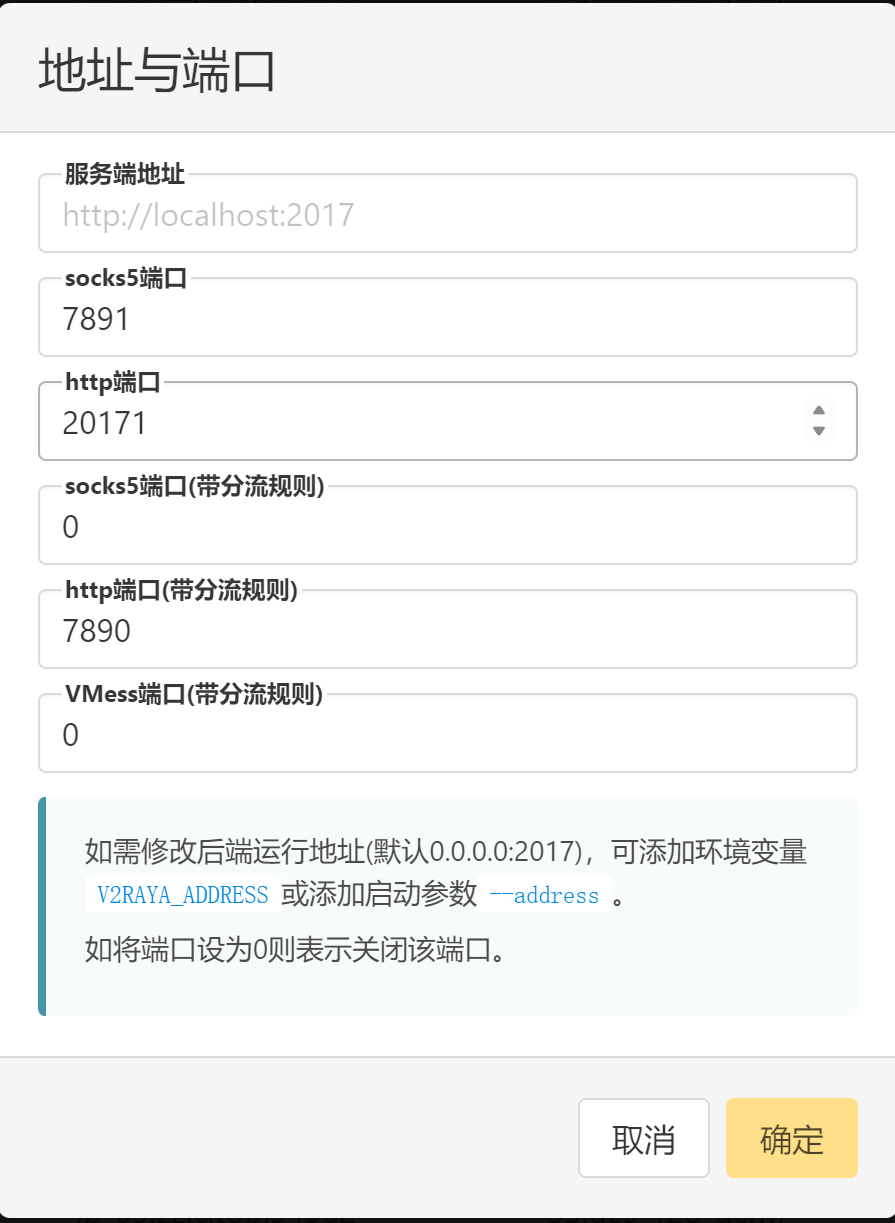This screenshot has height=1223, width=895.
Task: Focus the http端口(带分流规则) field showing 7890
Action: pyautogui.click(x=448, y=630)
